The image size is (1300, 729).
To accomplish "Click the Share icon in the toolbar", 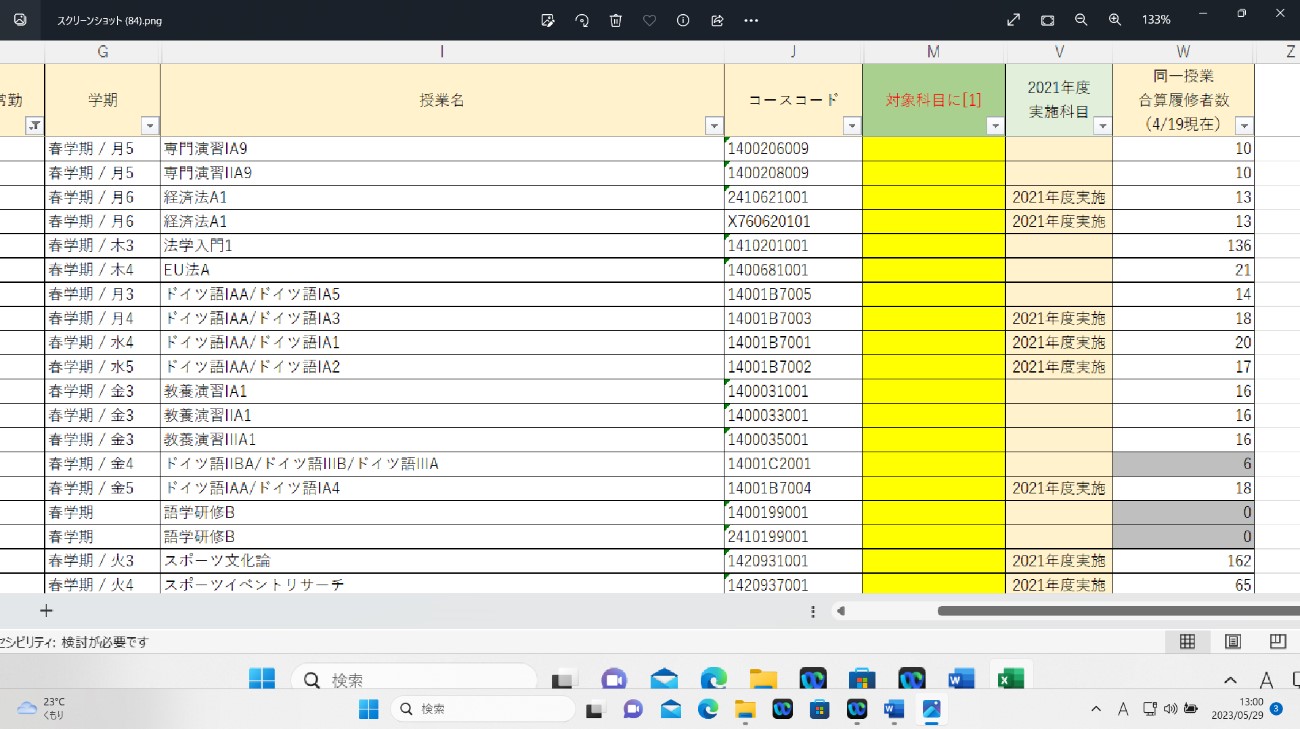I will point(717,20).
